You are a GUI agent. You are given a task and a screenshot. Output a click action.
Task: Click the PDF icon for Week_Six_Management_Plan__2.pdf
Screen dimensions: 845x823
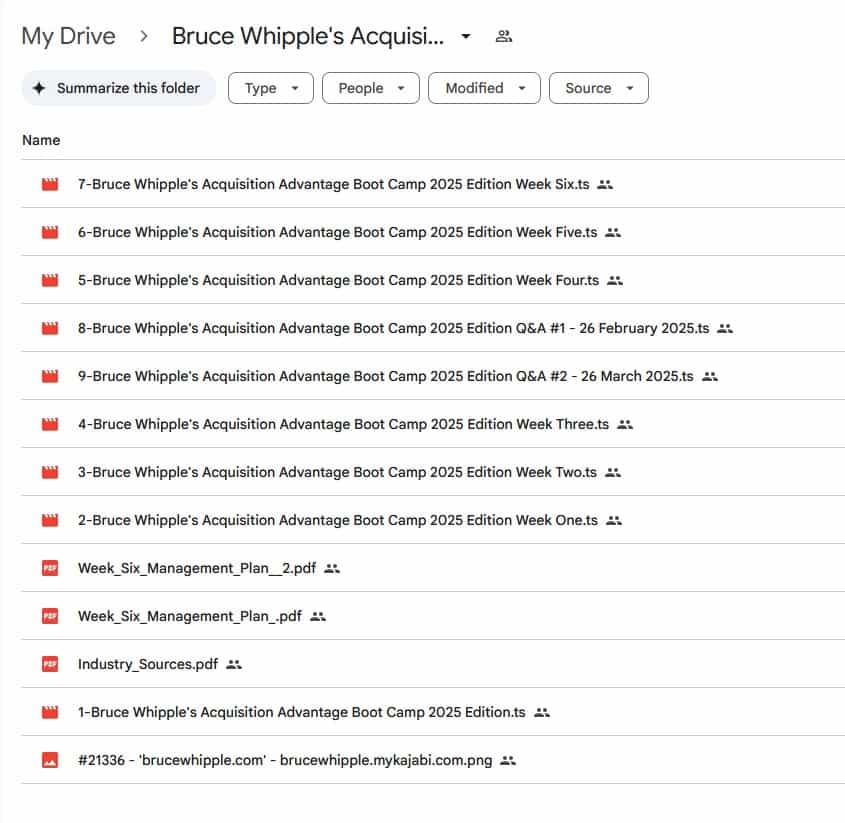(50, 568)
